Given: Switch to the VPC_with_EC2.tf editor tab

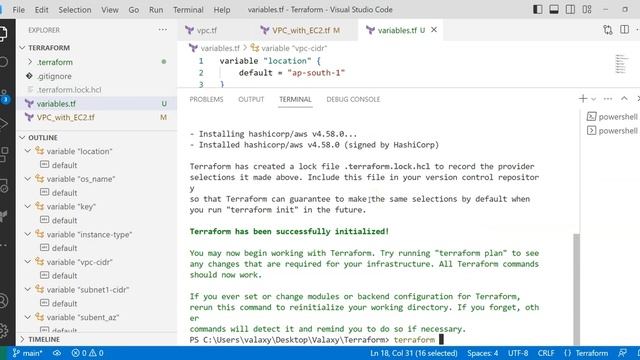Looking at the screenshot, I should 305,30.
